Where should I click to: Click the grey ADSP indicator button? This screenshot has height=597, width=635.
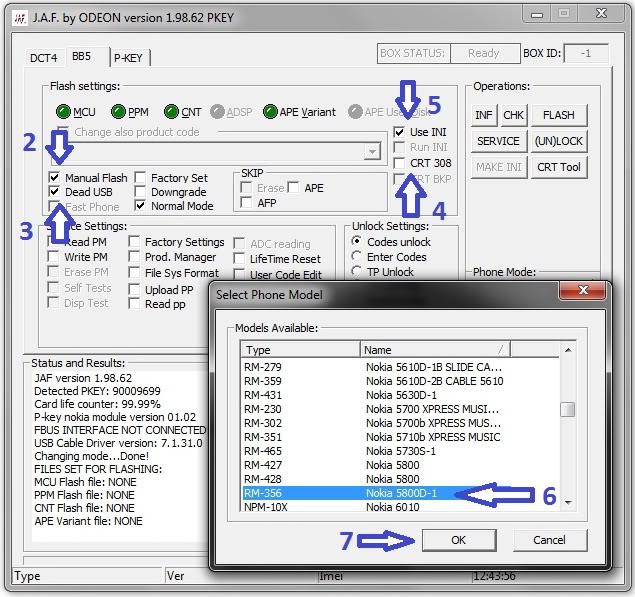coord(217,112)
